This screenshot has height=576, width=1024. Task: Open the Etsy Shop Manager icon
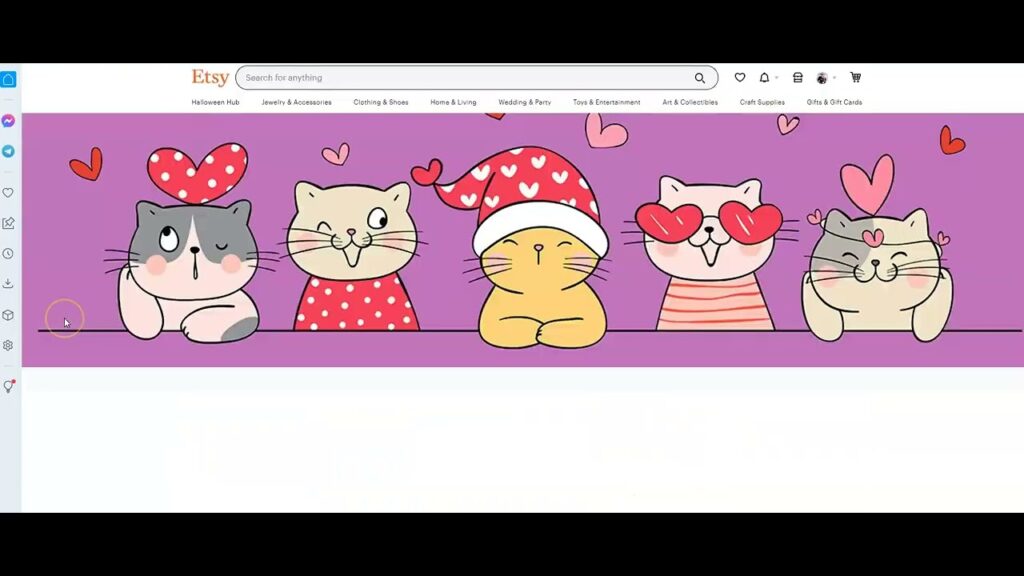(797, 78)
